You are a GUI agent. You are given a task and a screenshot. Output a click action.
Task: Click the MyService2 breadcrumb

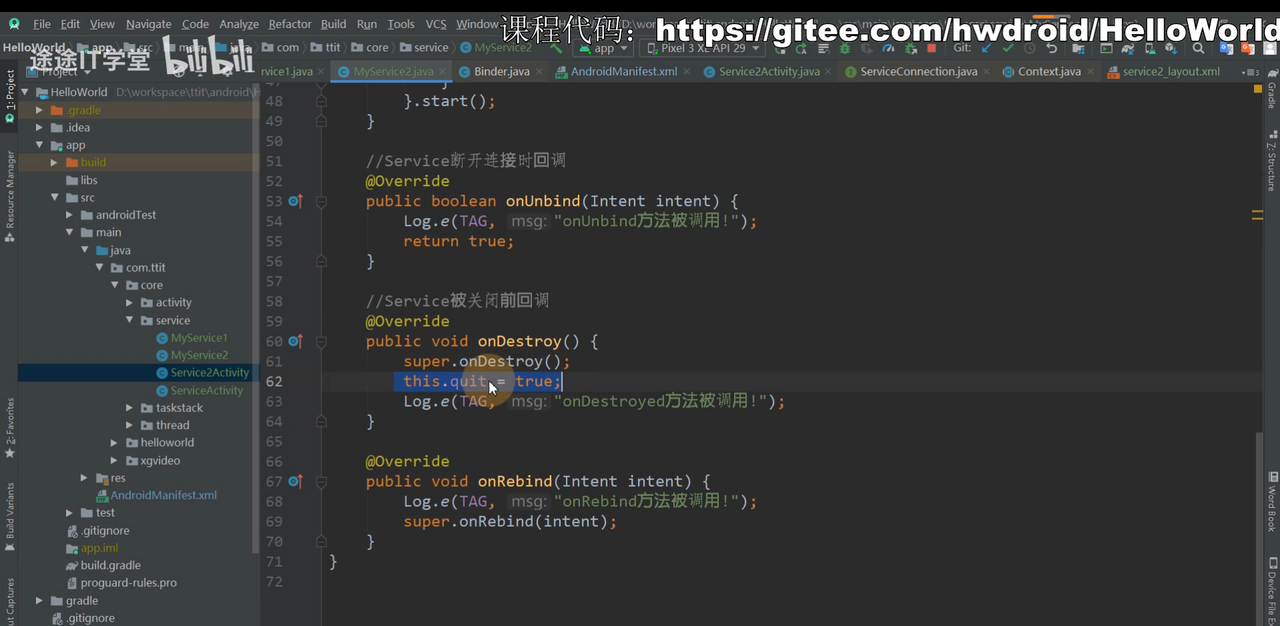coord(496,47)
